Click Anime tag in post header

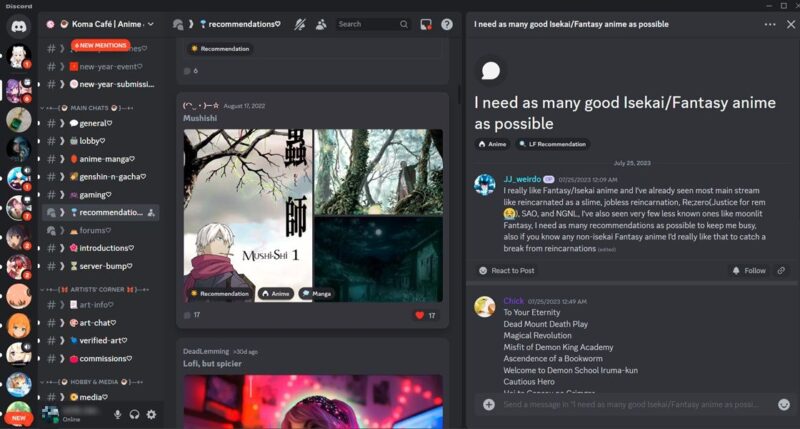point(492,144)
